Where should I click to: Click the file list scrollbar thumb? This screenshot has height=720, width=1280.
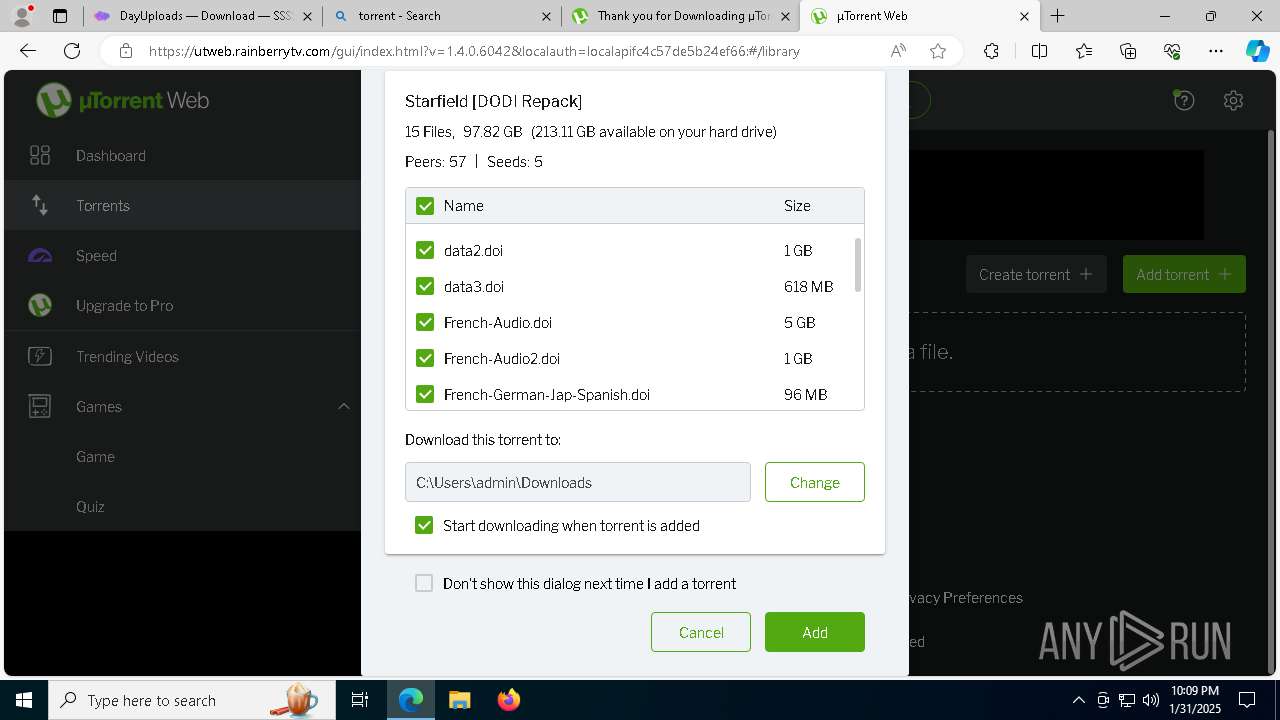pyautogui.click(x=858, y=265)
